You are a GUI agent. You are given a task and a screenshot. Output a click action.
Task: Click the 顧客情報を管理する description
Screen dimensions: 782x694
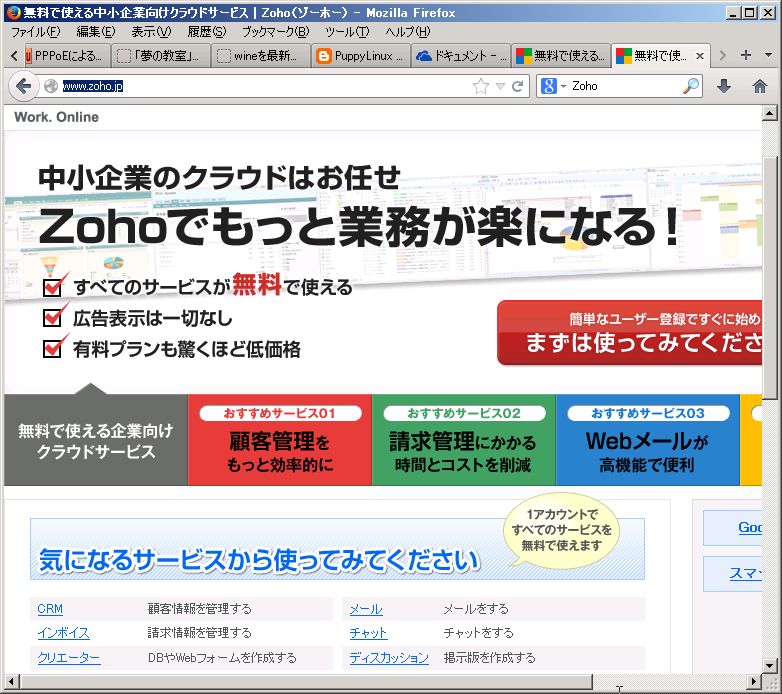point(199,609)
